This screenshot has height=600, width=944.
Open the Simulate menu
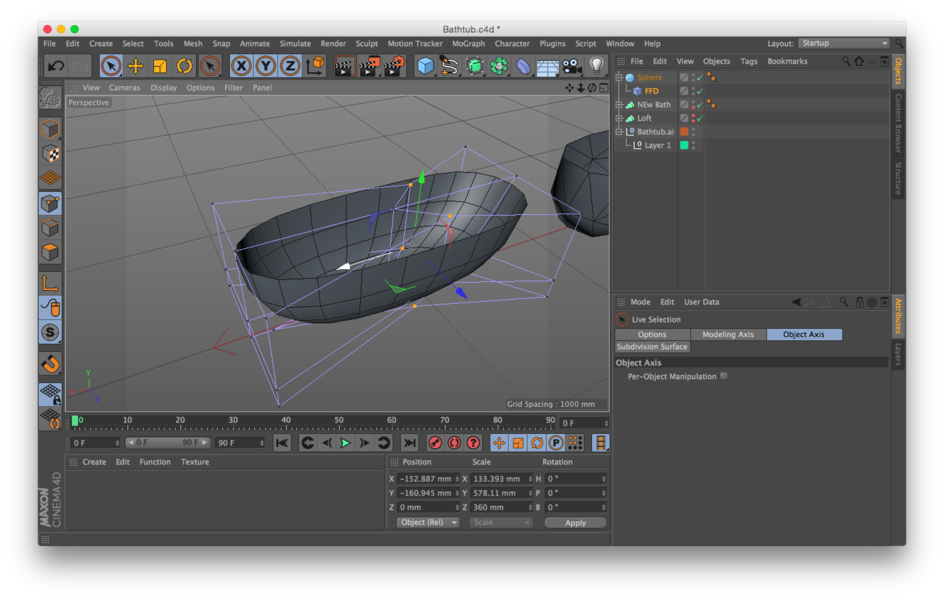[295, 44]
